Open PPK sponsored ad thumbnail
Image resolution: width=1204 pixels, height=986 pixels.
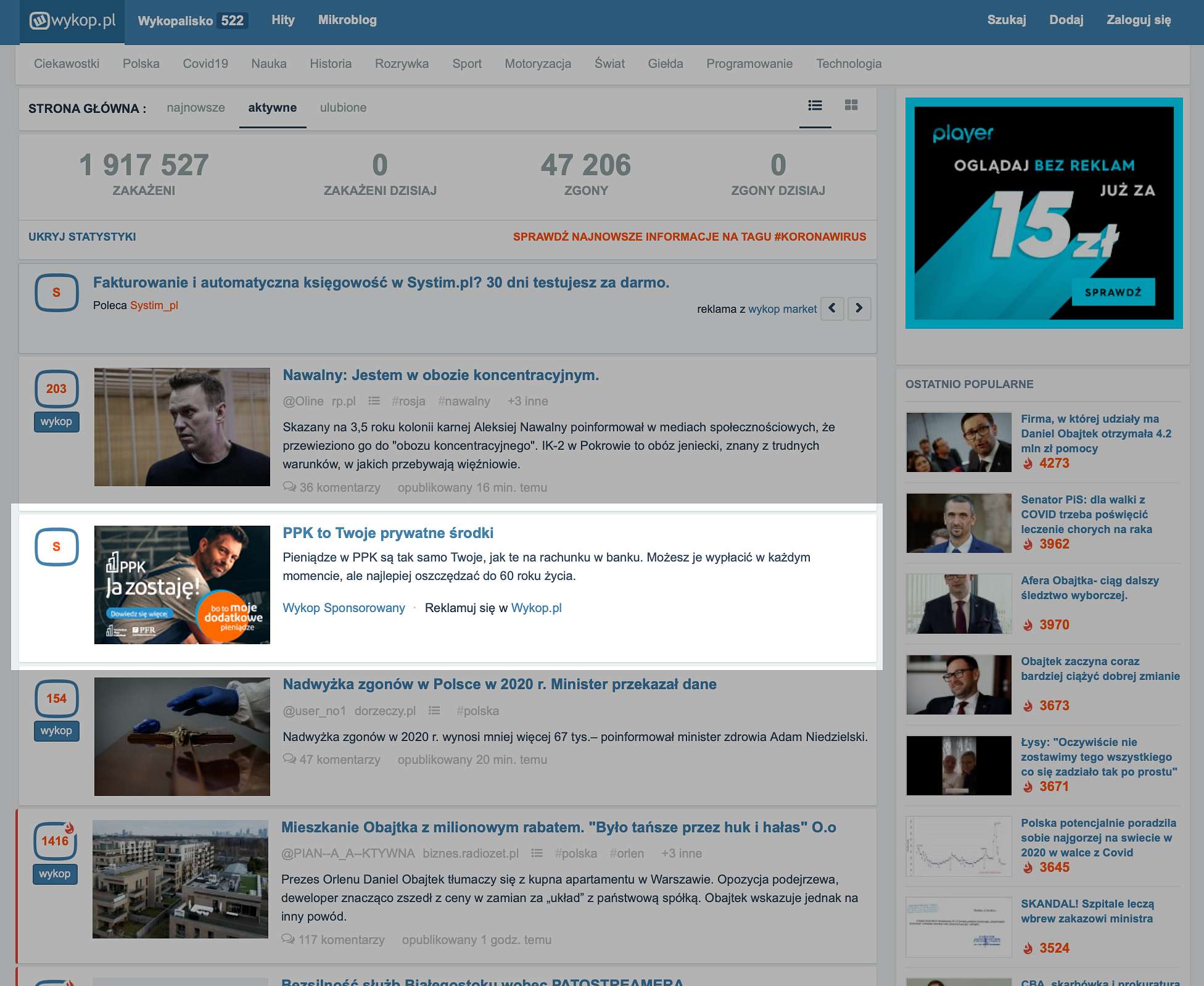182,585
